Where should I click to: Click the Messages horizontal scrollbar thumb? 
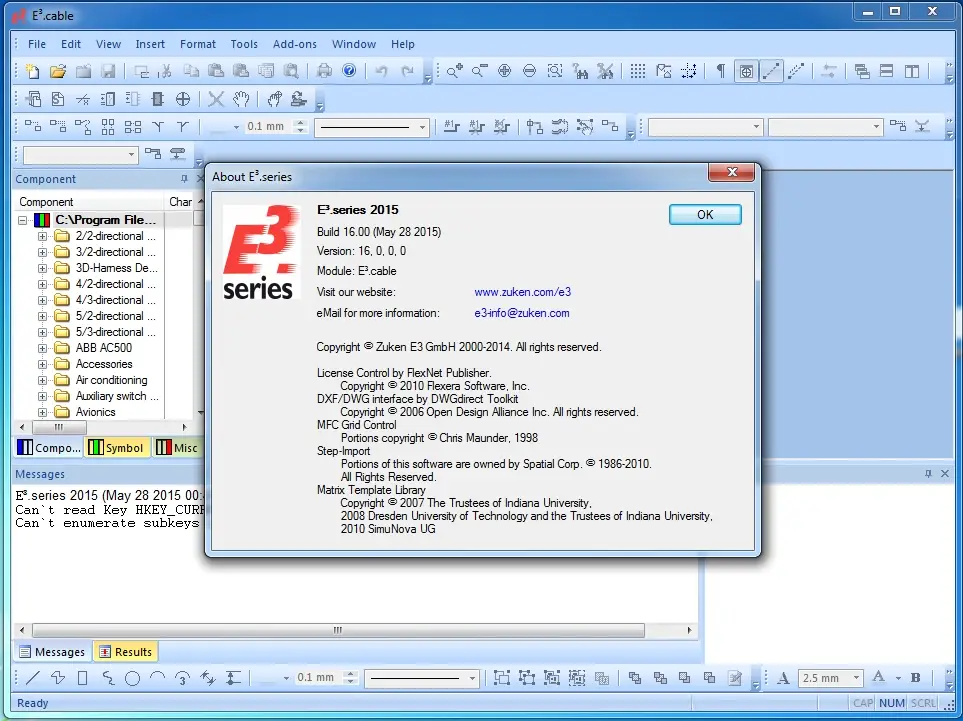click(x=338, y=630)
